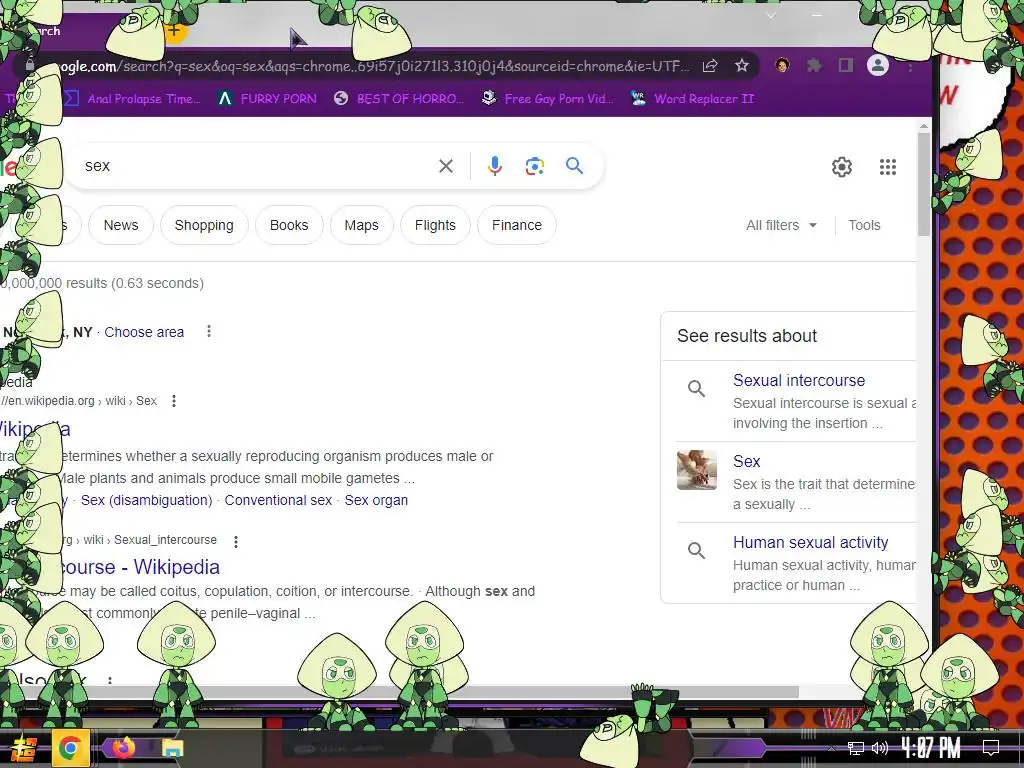Toggle the Chrome side panel icon
Image resolution: width=1024 pixels, height=768 pixels.
pos(846,65)
